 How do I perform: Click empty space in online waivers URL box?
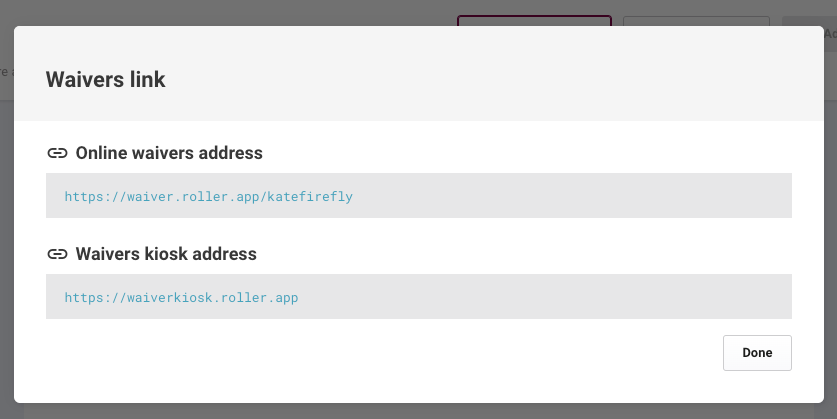(571, 195)
